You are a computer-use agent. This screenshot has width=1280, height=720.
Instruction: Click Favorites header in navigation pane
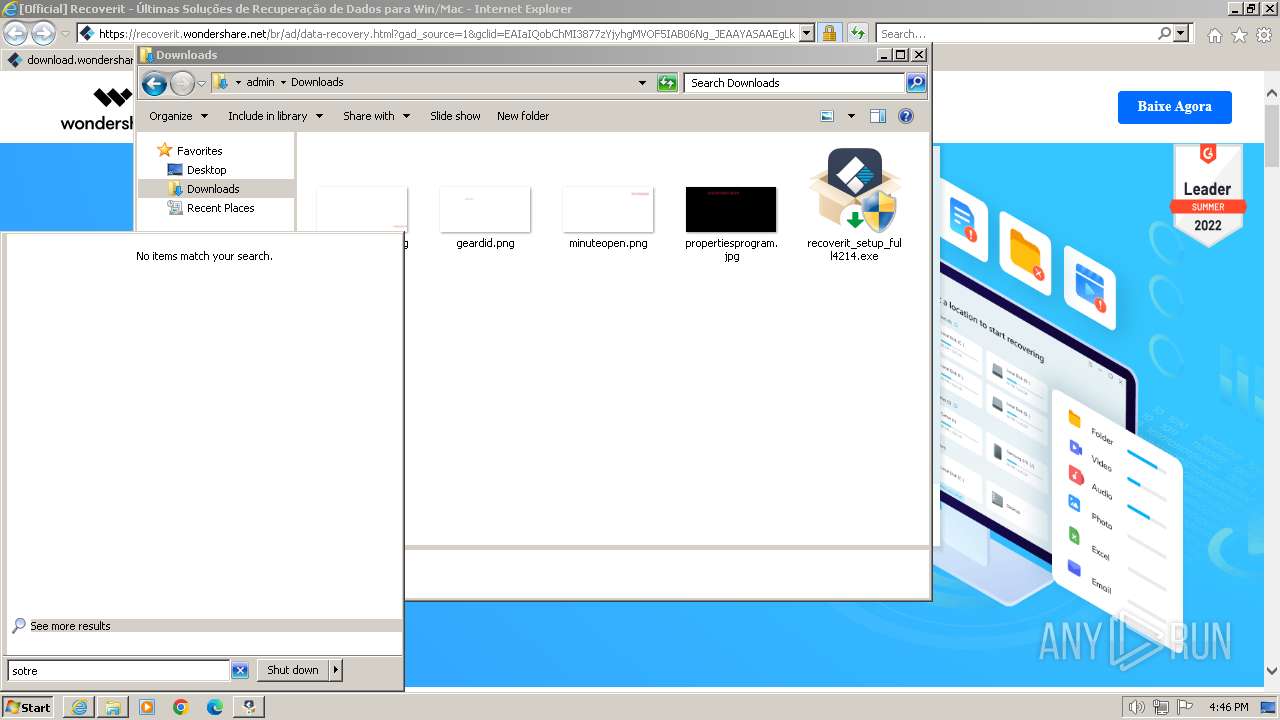[x=199, y=151]
